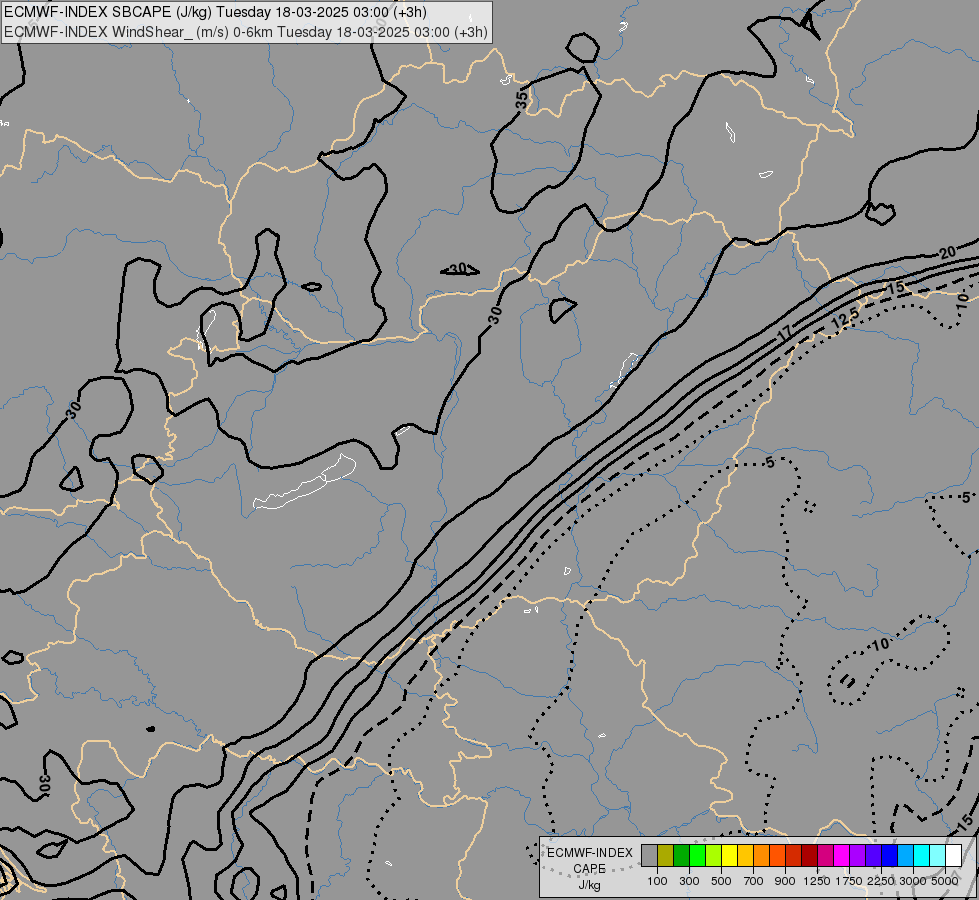Click the J/kg unit label in the legend

(x=589, y=885)
